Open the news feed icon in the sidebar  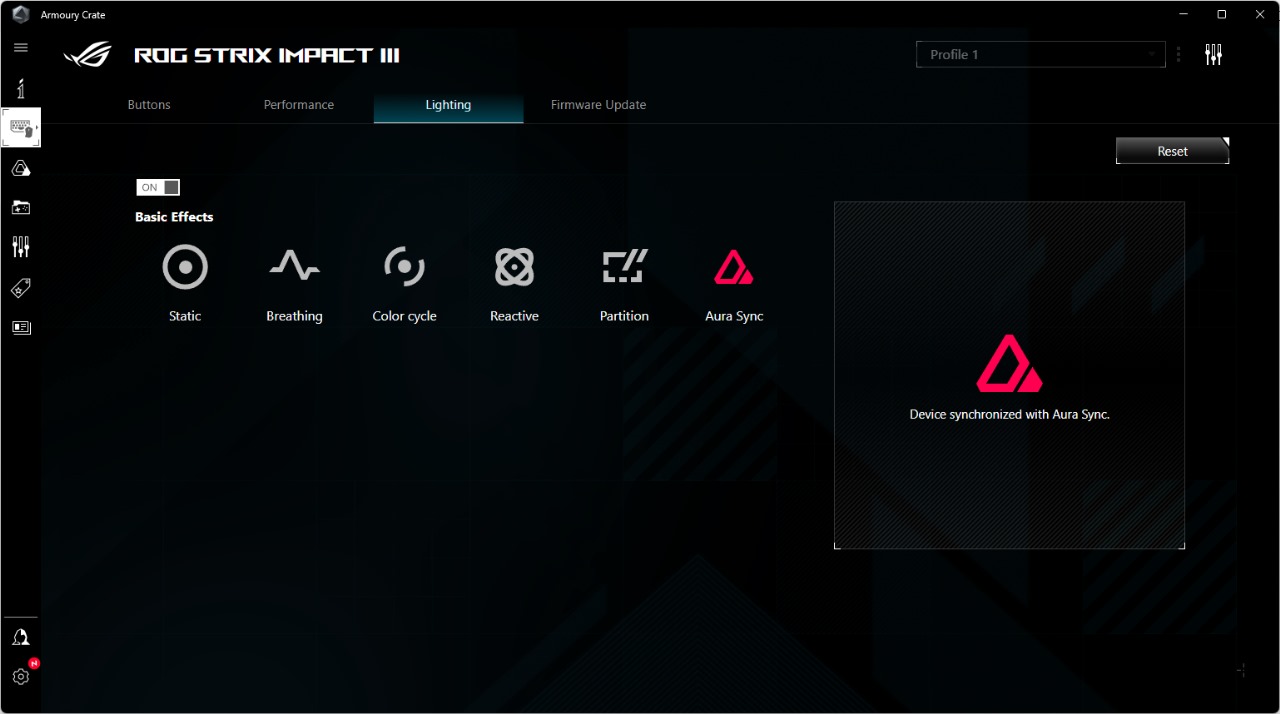(x=21, y=327)
